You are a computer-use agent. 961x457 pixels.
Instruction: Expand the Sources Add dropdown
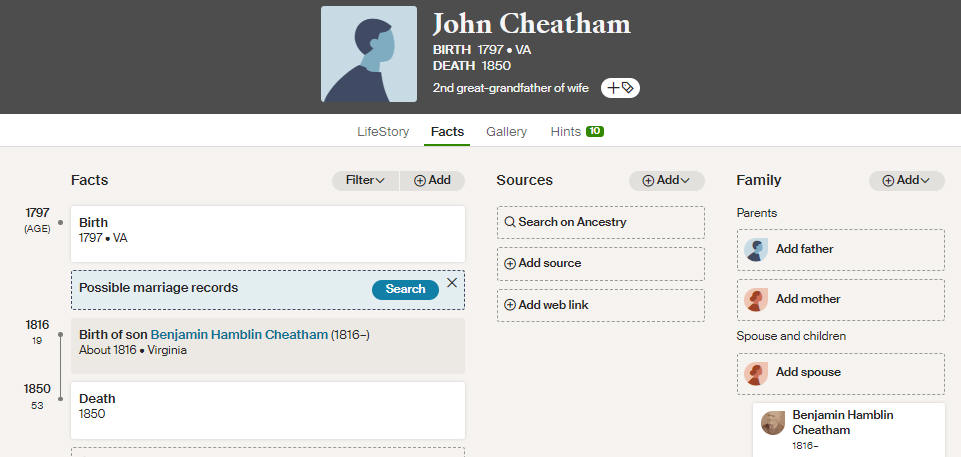point(667,181)
